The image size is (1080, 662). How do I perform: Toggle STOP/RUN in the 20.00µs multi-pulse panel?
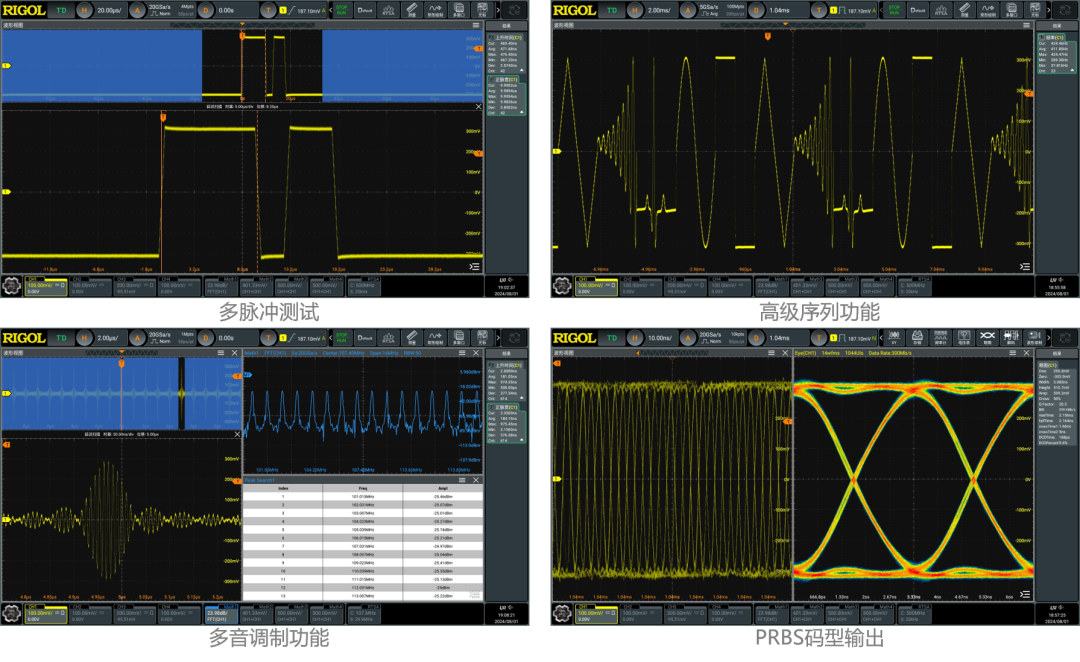342,10
